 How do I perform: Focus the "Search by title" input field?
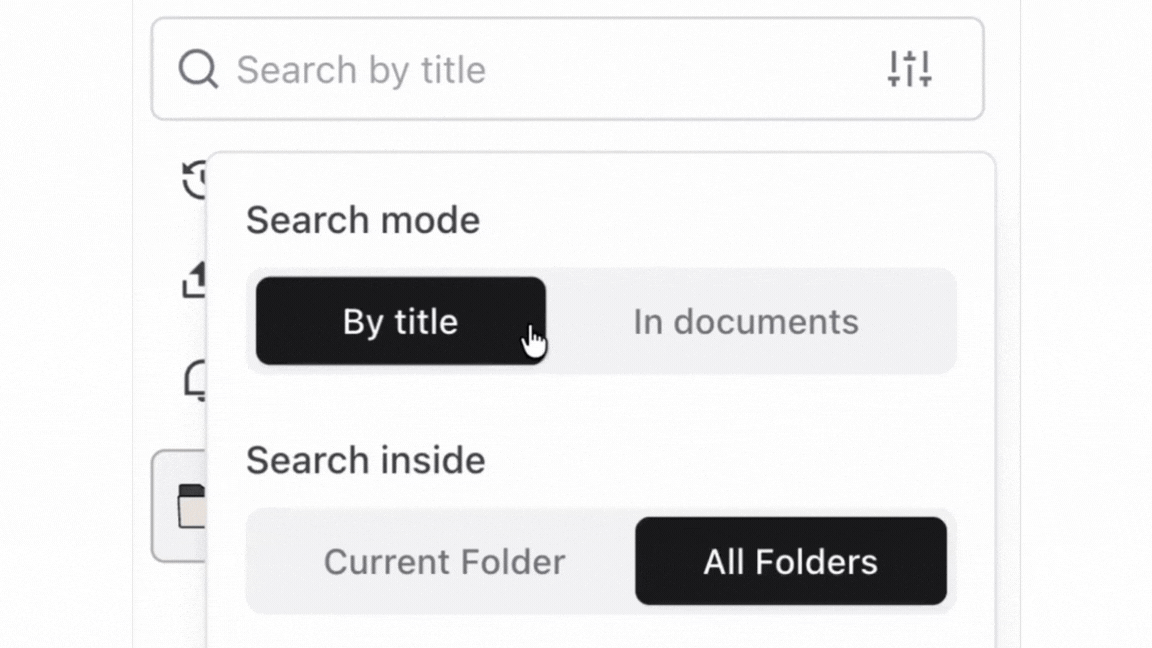500,69
